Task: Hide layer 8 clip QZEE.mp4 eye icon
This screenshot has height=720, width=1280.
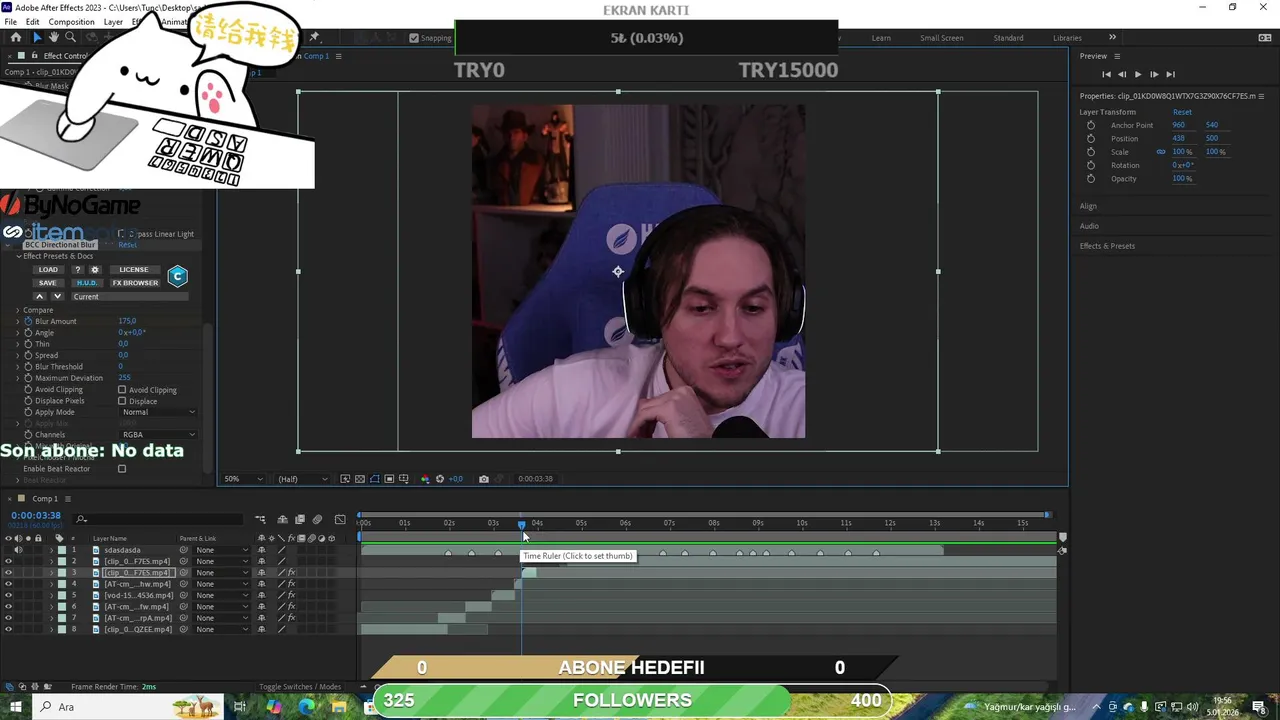Action: [x=8, y=630]
